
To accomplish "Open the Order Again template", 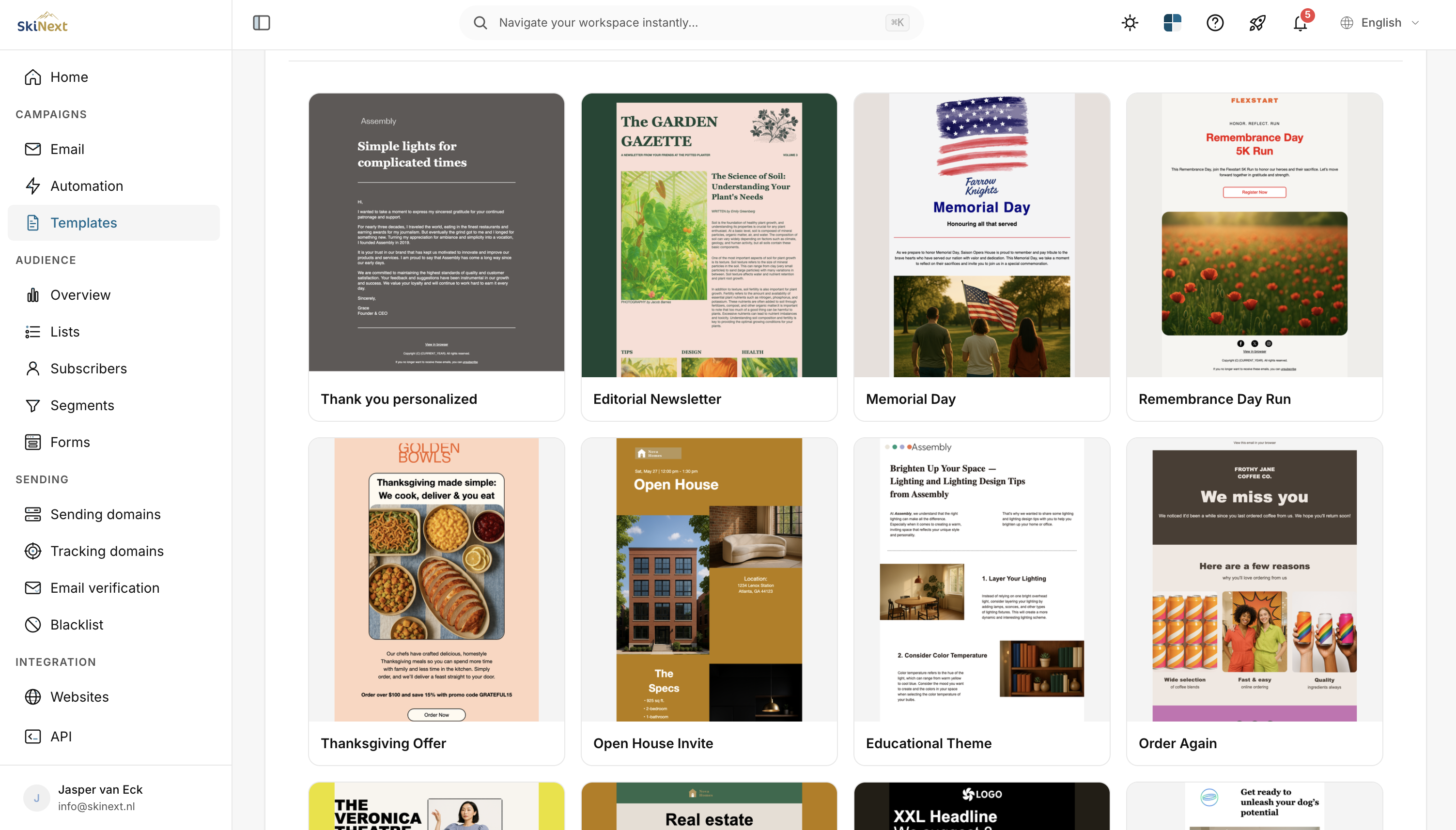I will [x=1254, y=601].
